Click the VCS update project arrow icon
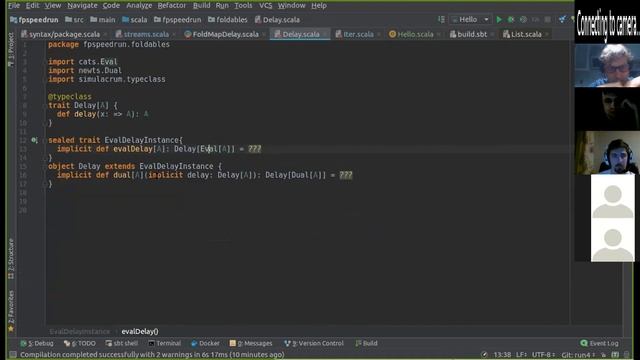Image resolution: width=640 pixels, height=360 pixels. click(x=562, y=20)
